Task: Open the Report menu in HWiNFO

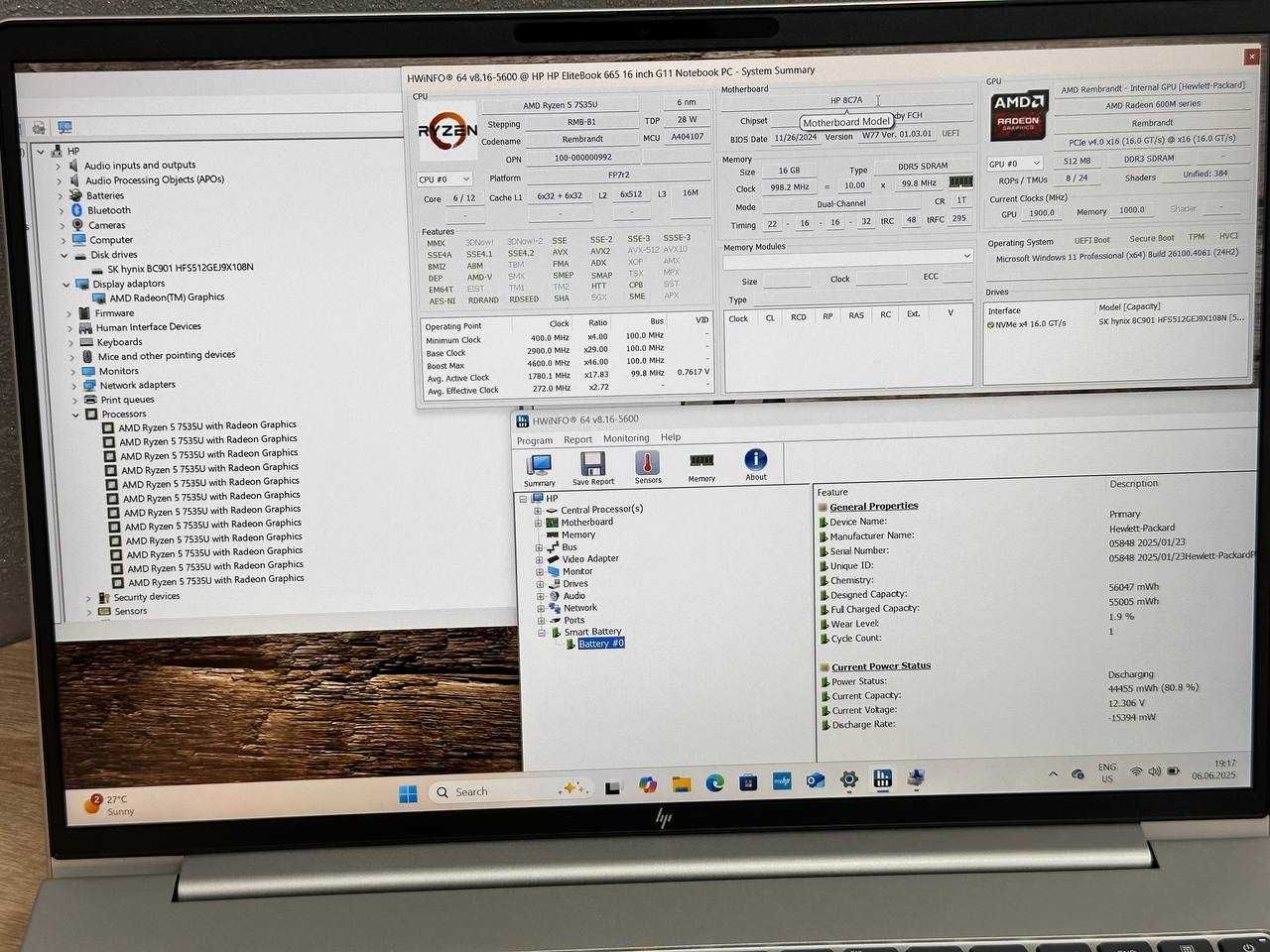Action: tap(578, 439)
